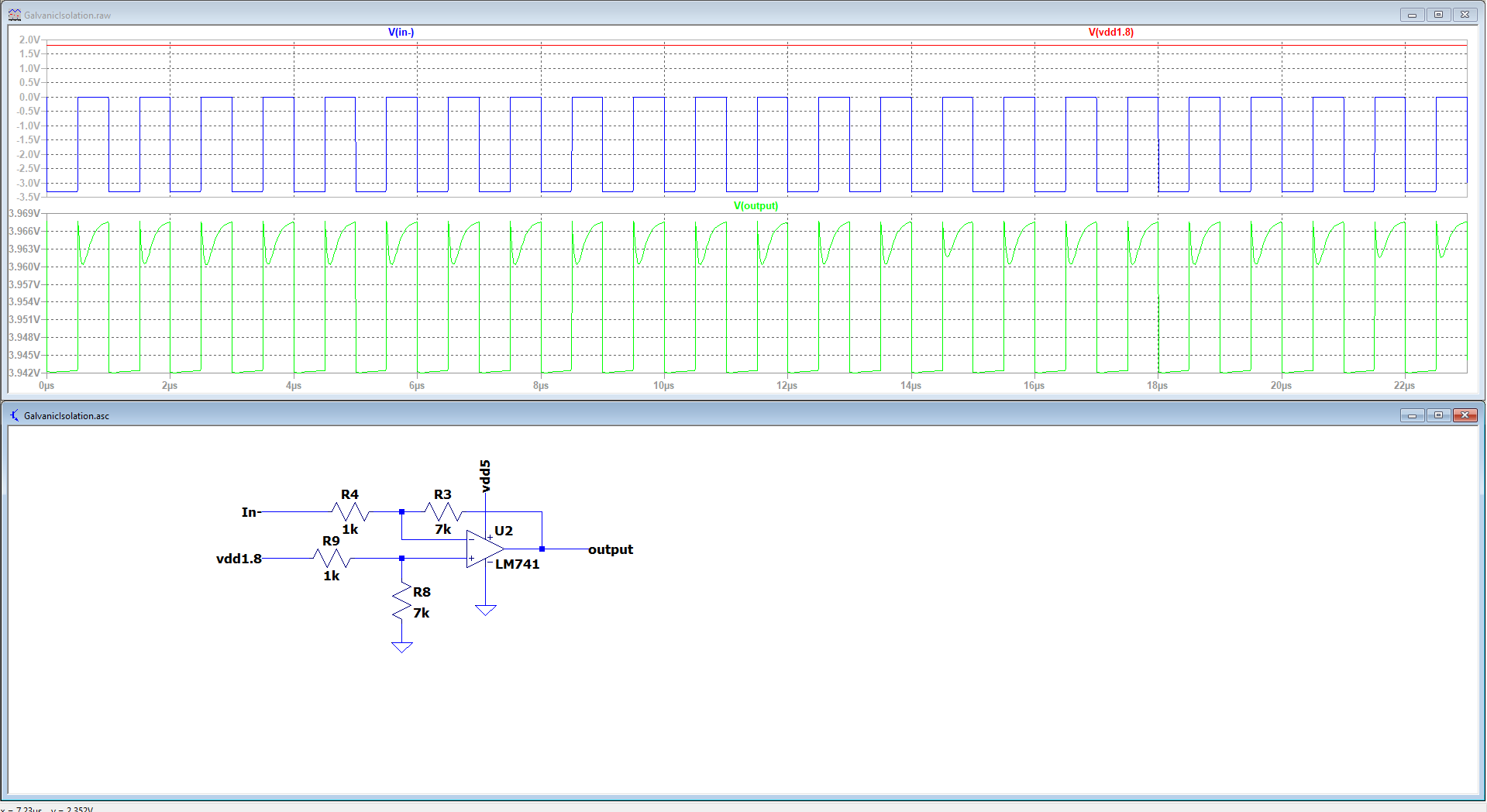Viewport: 1487px width, 812px height.
Task: Click the V(output) trace label
Action: 756,205
